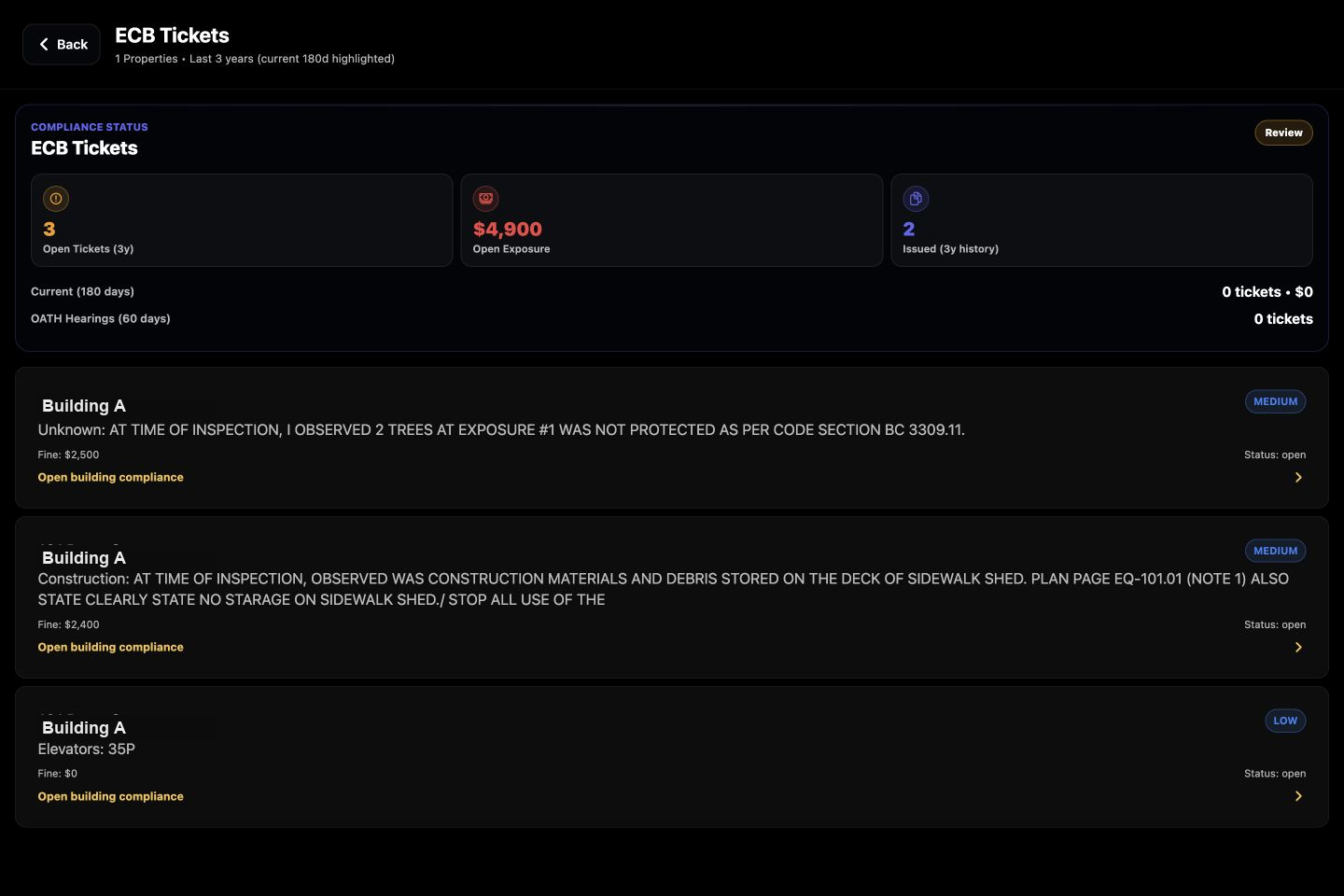Image resolution: width=1344 pixels, height=896 pixels.
Task: Click the '1 Properties • Last 3 years' subtitle
Action: 255,59
